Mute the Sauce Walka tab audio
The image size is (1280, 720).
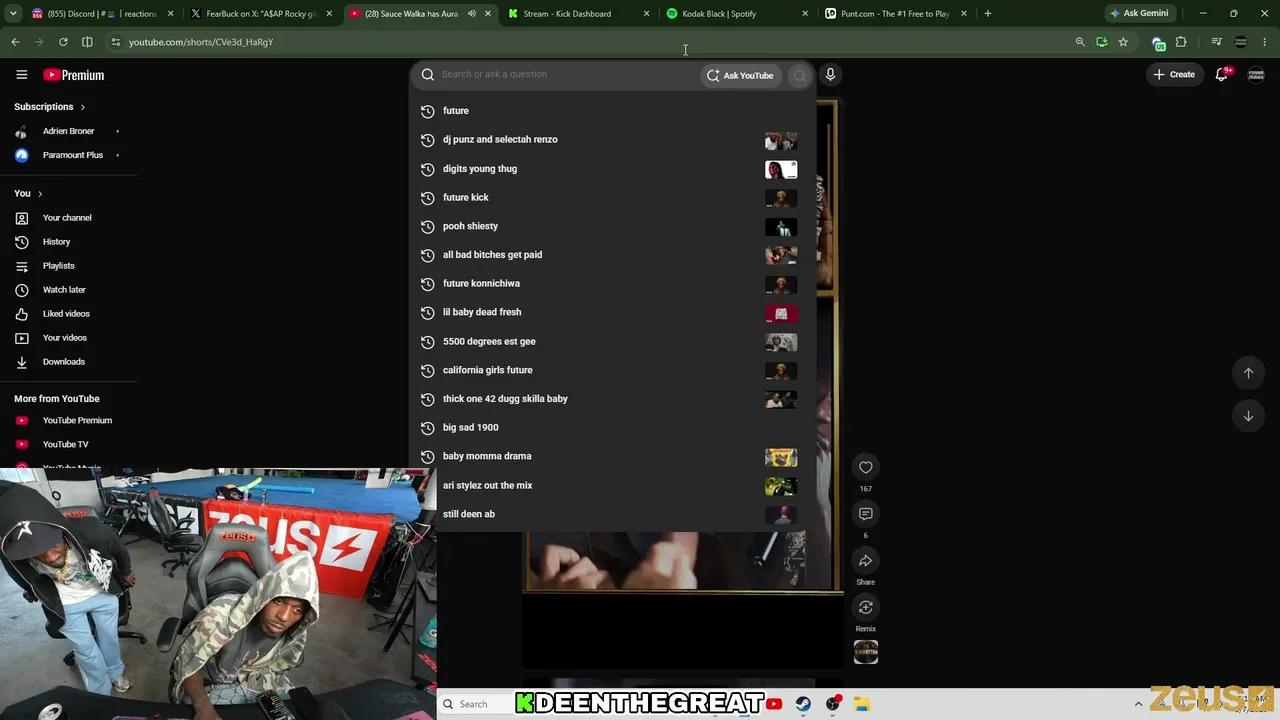point(471,14)
